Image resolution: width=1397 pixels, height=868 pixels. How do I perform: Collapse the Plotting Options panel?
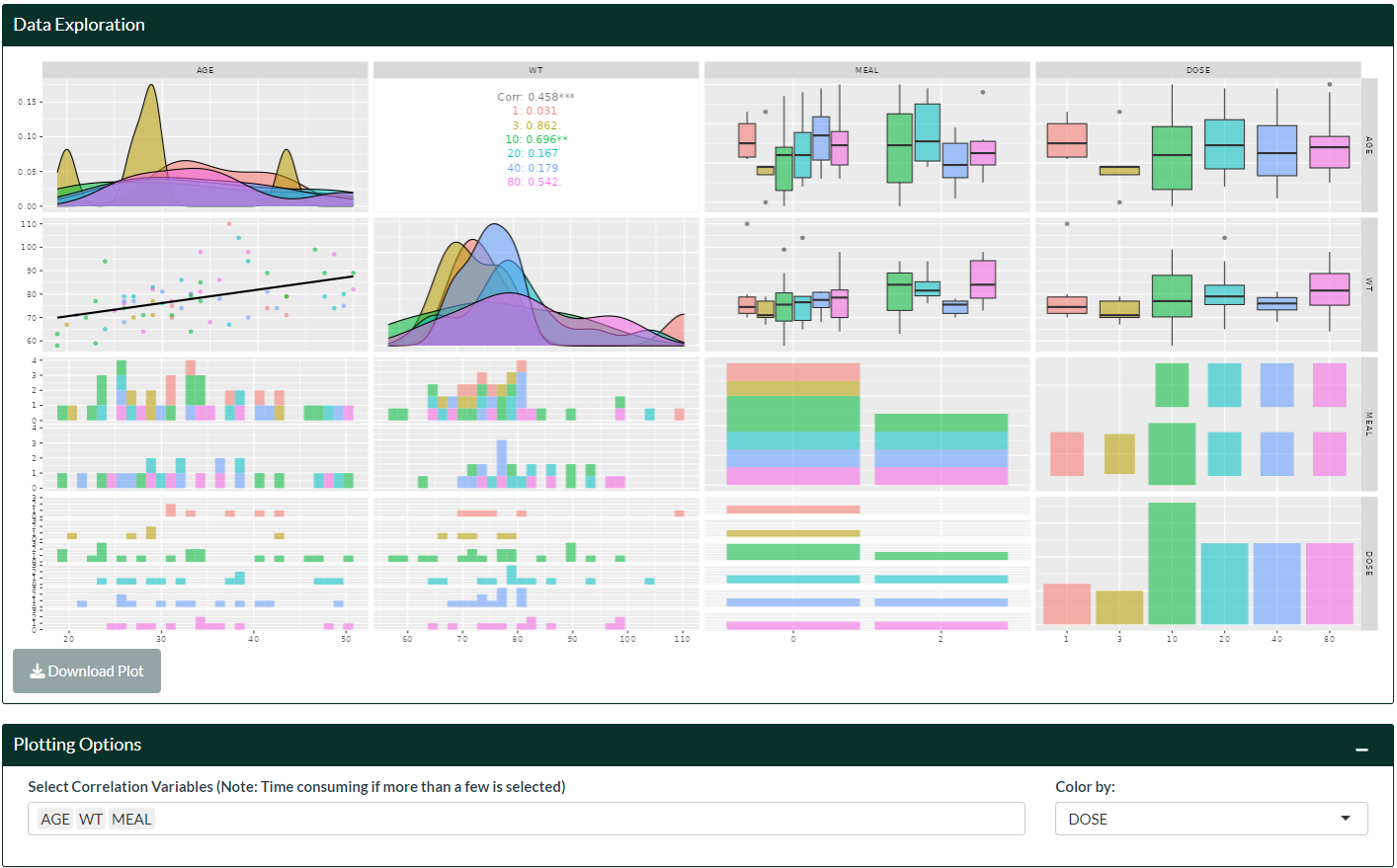point(1361,750)
